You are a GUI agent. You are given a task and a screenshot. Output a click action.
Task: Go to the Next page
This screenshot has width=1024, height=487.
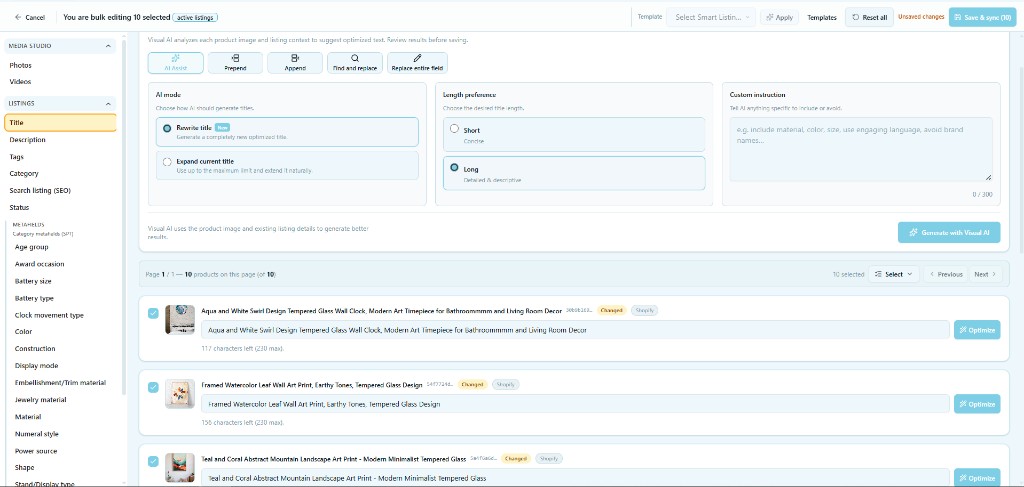pyautogui.click(x=985, y=274)
